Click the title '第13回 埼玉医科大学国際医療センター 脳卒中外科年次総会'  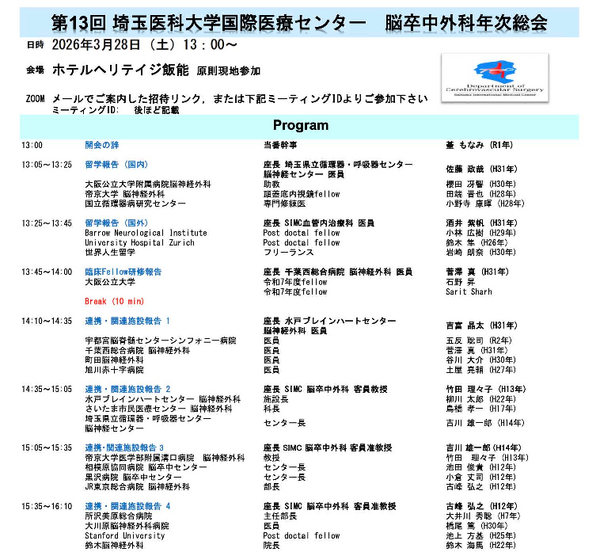pos(299,23)
